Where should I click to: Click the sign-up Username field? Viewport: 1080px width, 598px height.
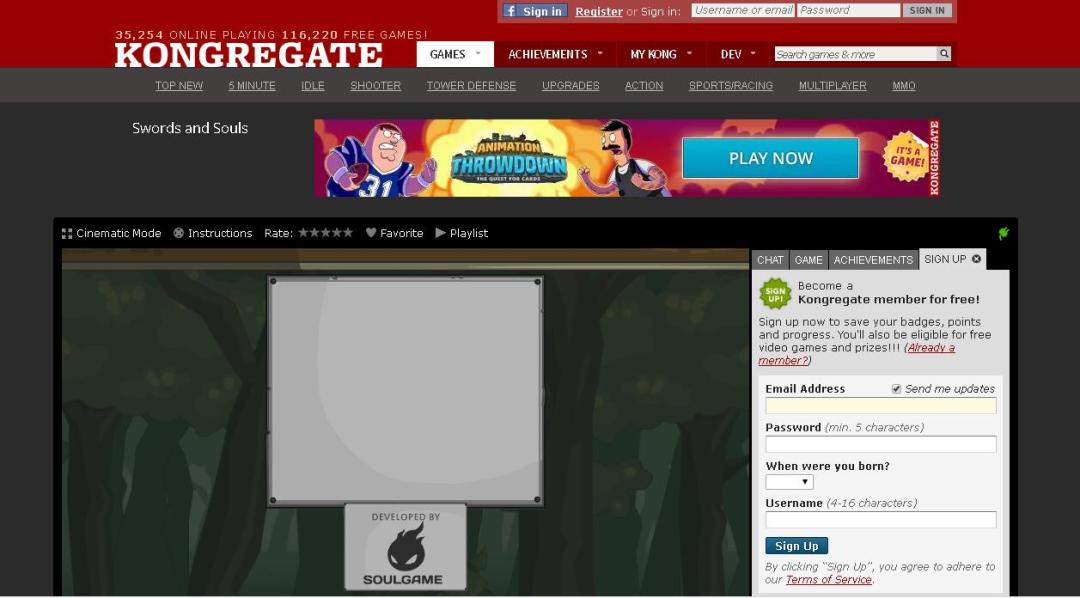881,519
